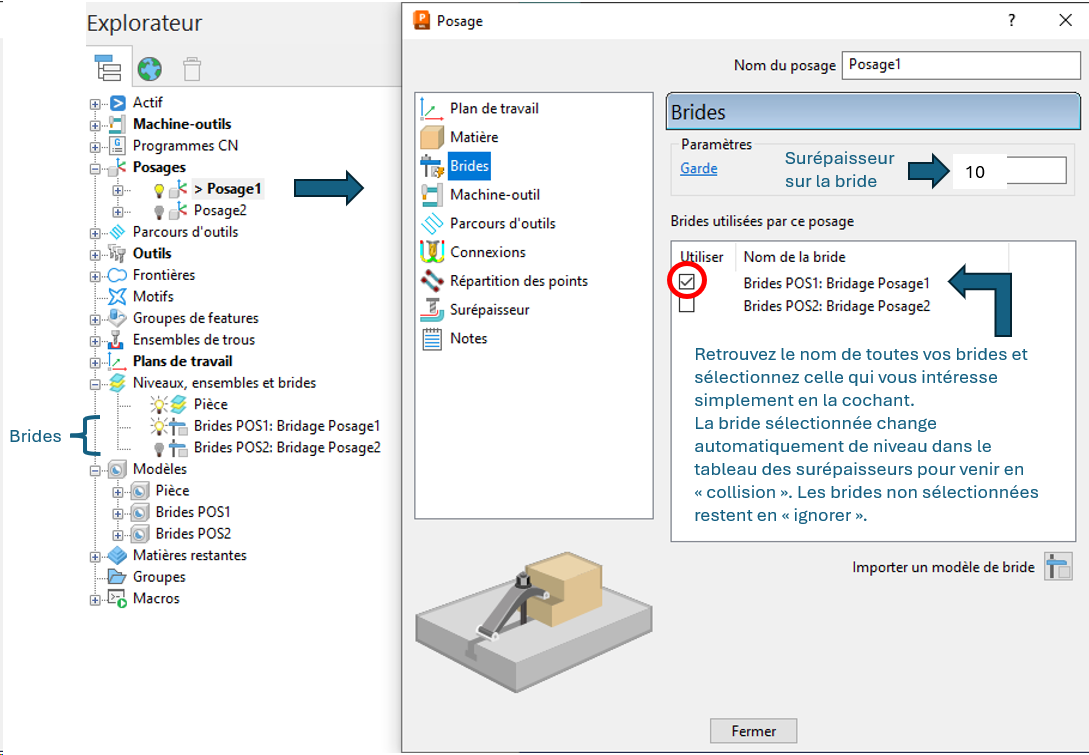
Task: Open the recycle bin tab in Explorateur
Action: tap(191, 68)
